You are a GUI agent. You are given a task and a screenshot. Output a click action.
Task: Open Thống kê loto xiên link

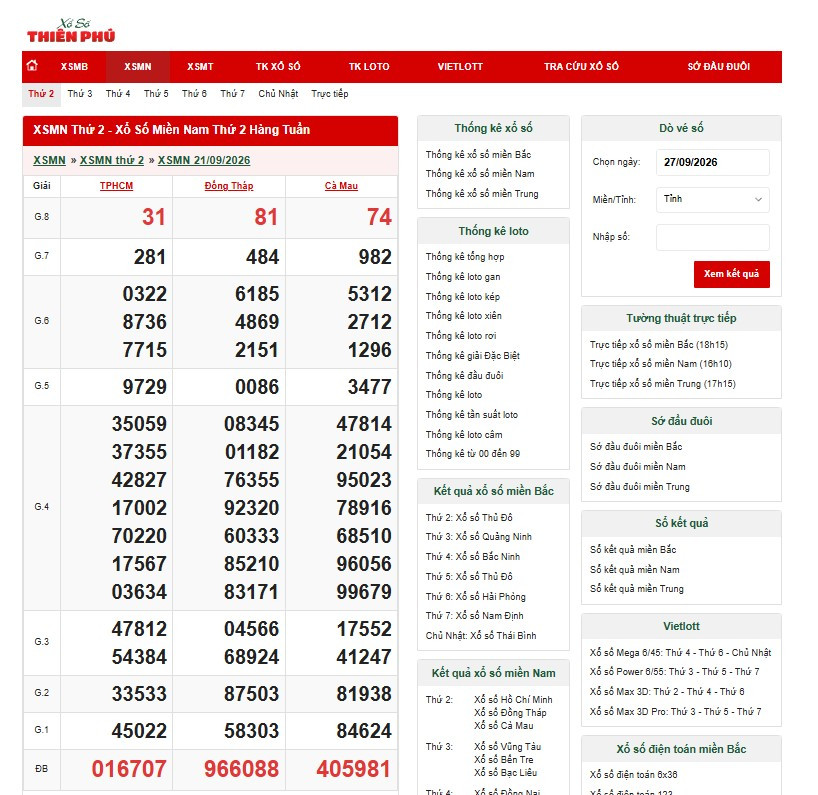464,316
